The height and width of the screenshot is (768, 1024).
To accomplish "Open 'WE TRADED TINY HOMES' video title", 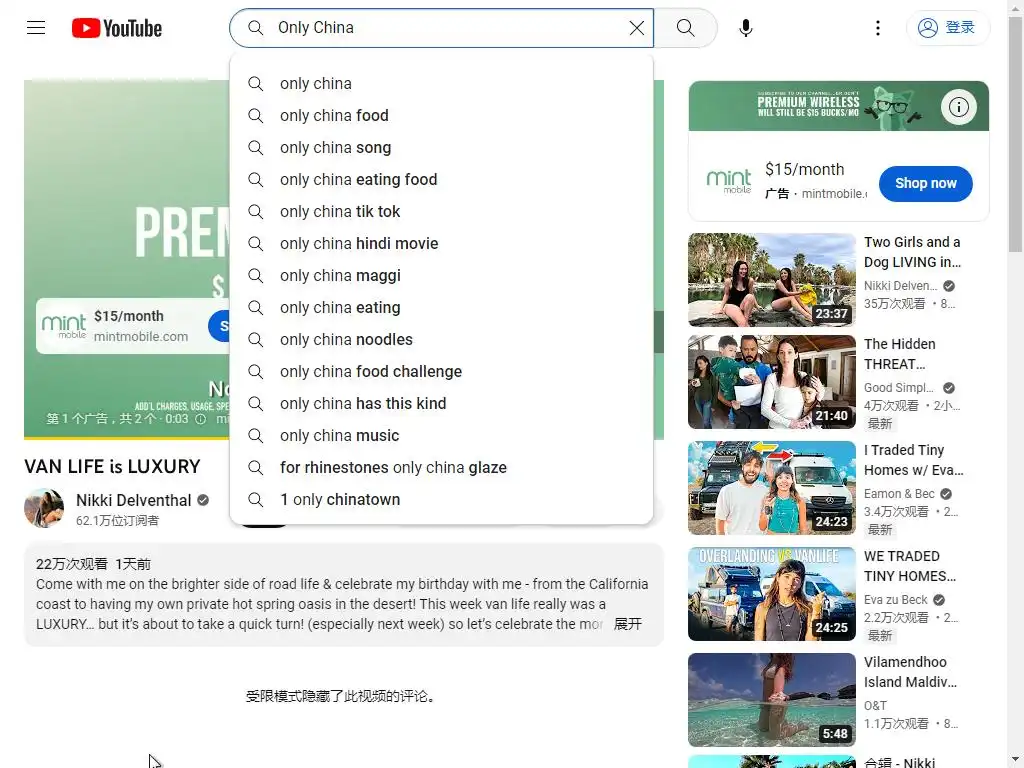I will (909, 566).
